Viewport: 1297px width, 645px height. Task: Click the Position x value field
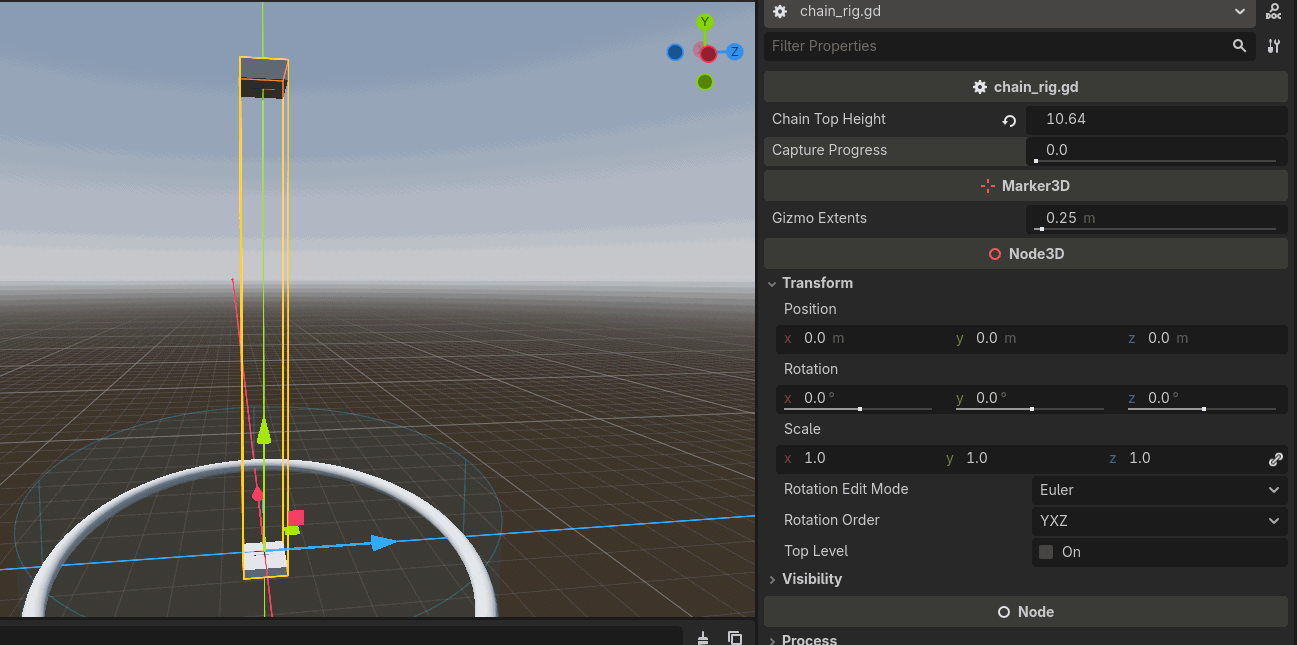(860, 338)
